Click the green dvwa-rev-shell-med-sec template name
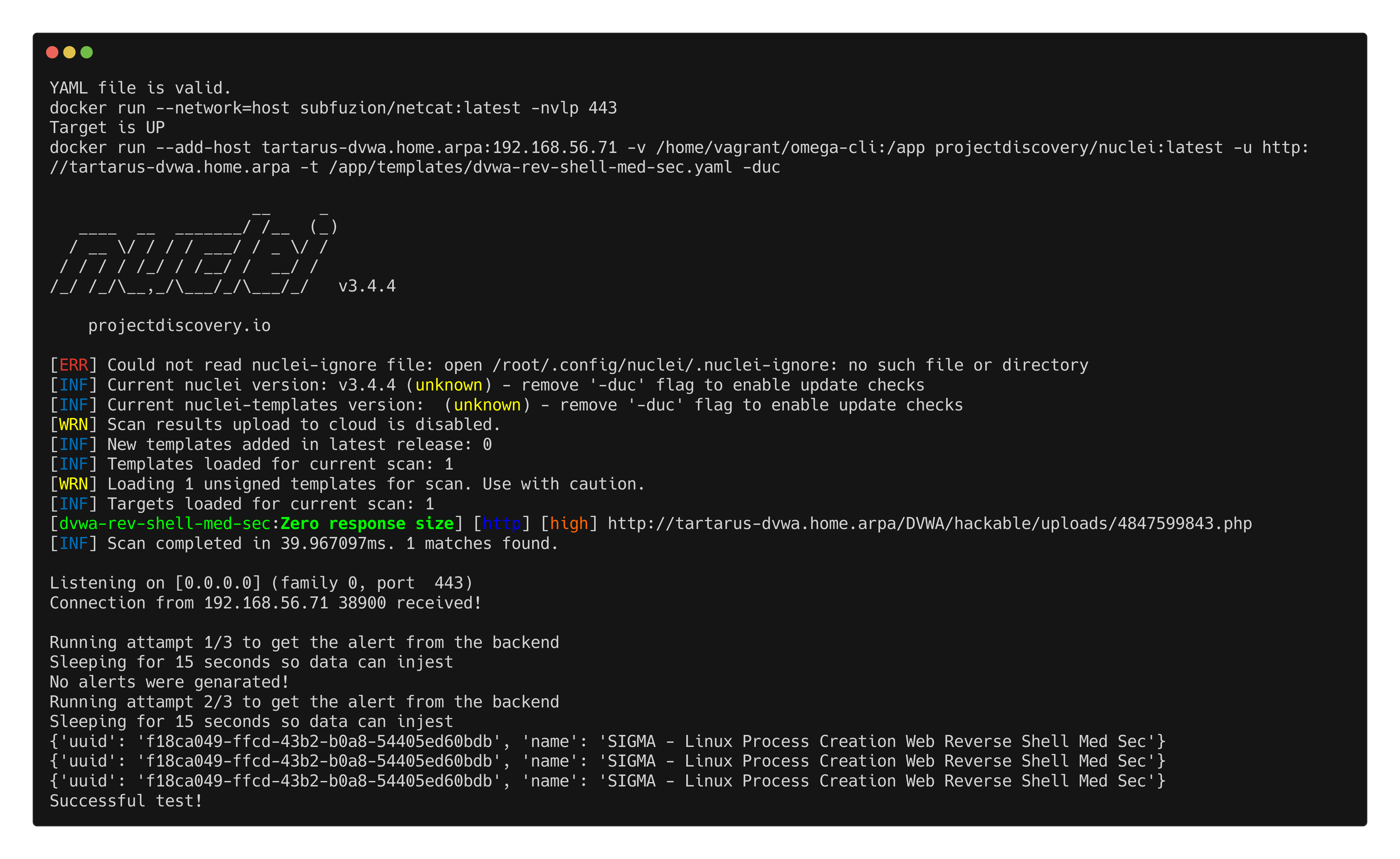The image size is (1400, 859). (165, 523)
